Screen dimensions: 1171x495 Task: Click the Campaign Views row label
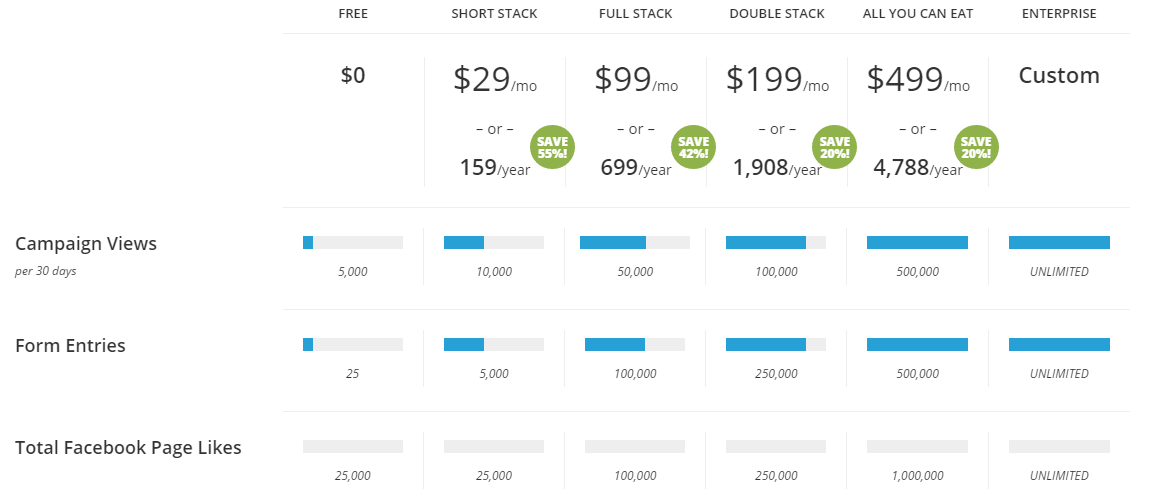(x=86, y=243)
